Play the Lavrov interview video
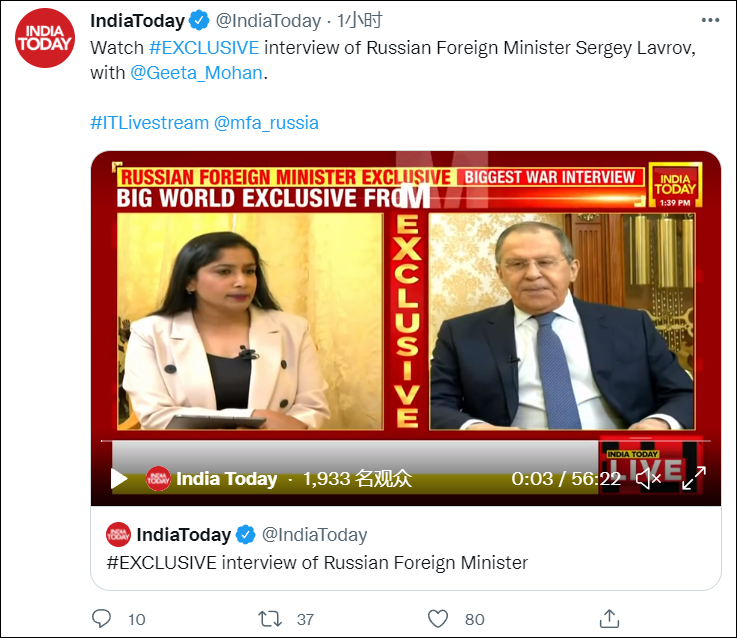The image size is (737, 638). pos(119,479)
